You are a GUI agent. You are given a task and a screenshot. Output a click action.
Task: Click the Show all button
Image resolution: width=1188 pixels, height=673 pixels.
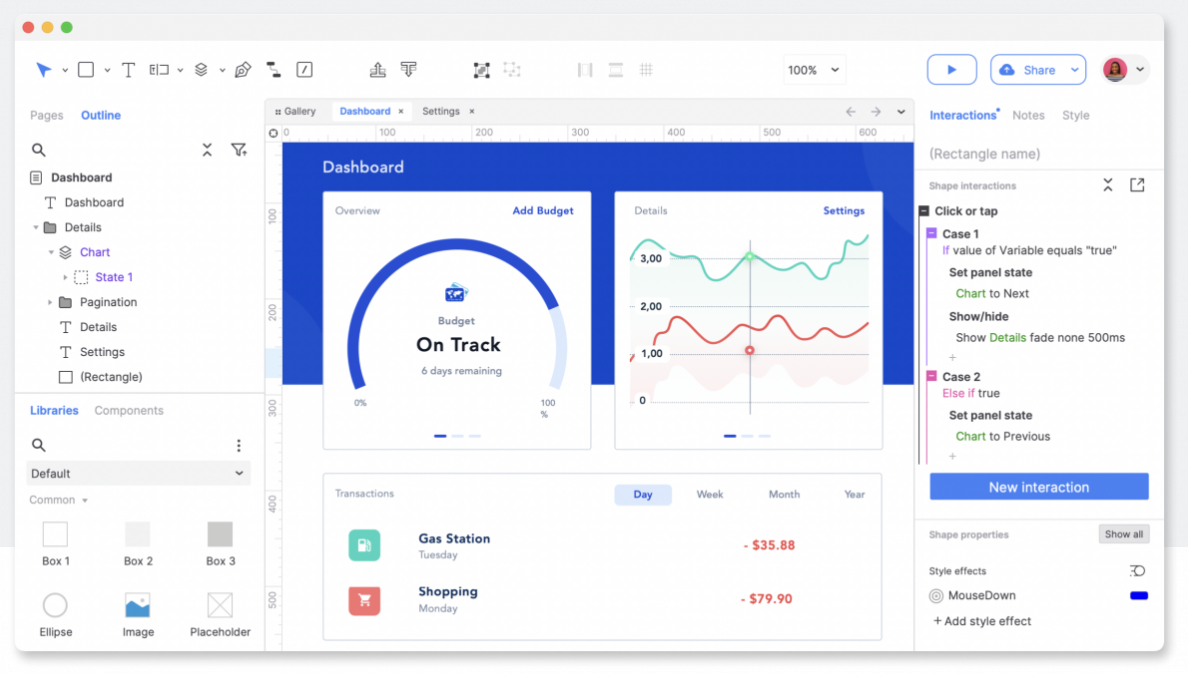click(1124, 534)
